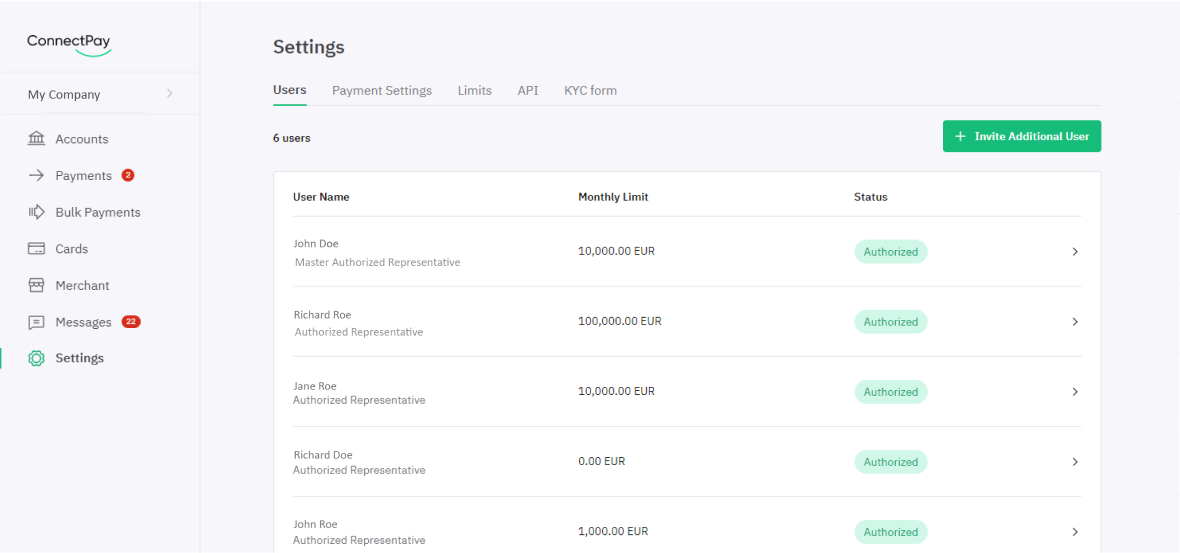The image size is (1180, 553).
Task: Click the Richard Roe user name
Action: tap(323, 314)
